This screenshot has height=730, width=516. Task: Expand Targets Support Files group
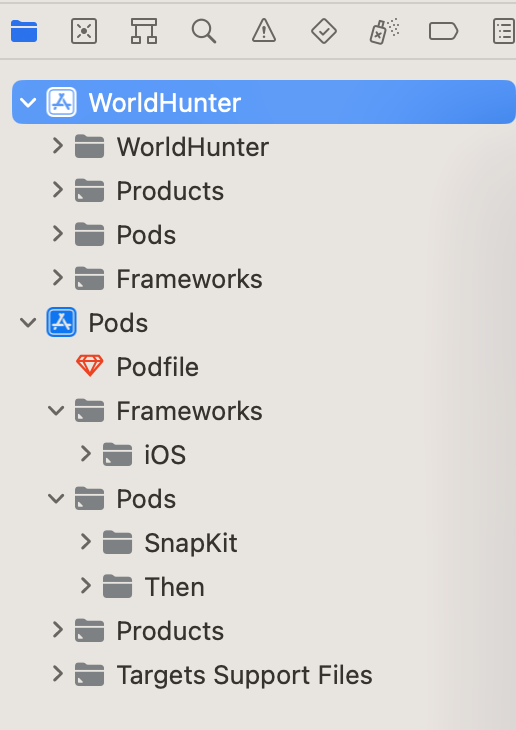click(57, 674)
